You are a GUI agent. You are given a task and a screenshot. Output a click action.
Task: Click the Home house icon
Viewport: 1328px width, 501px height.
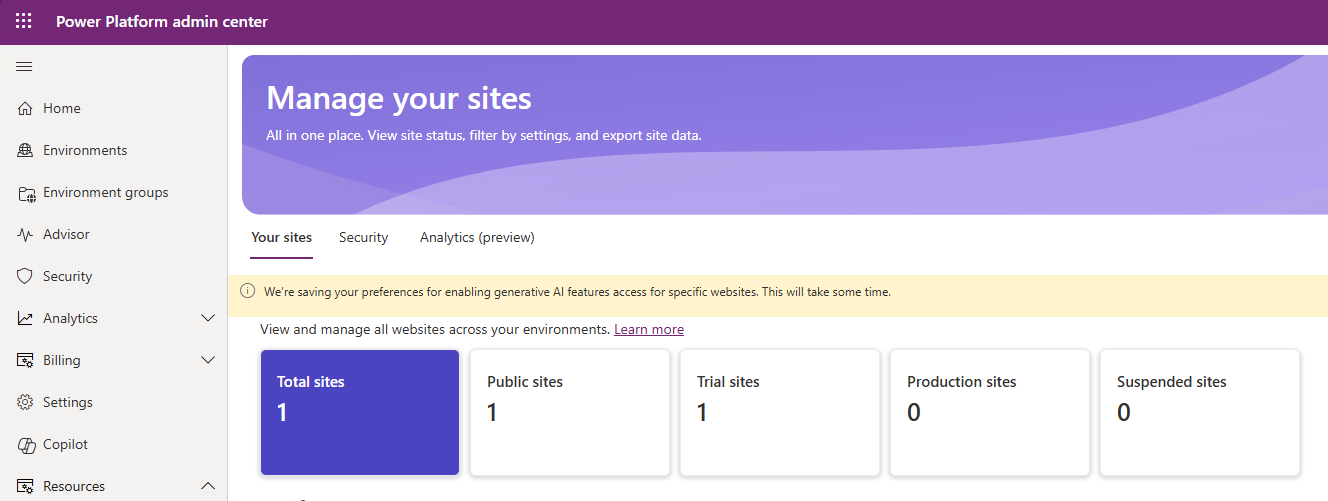tap(26, 109)
